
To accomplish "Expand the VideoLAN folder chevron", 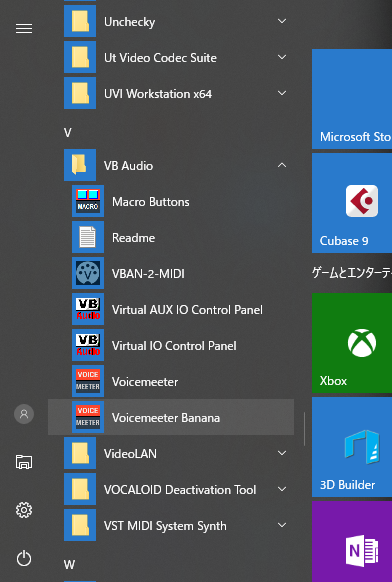I will (282, 453).
